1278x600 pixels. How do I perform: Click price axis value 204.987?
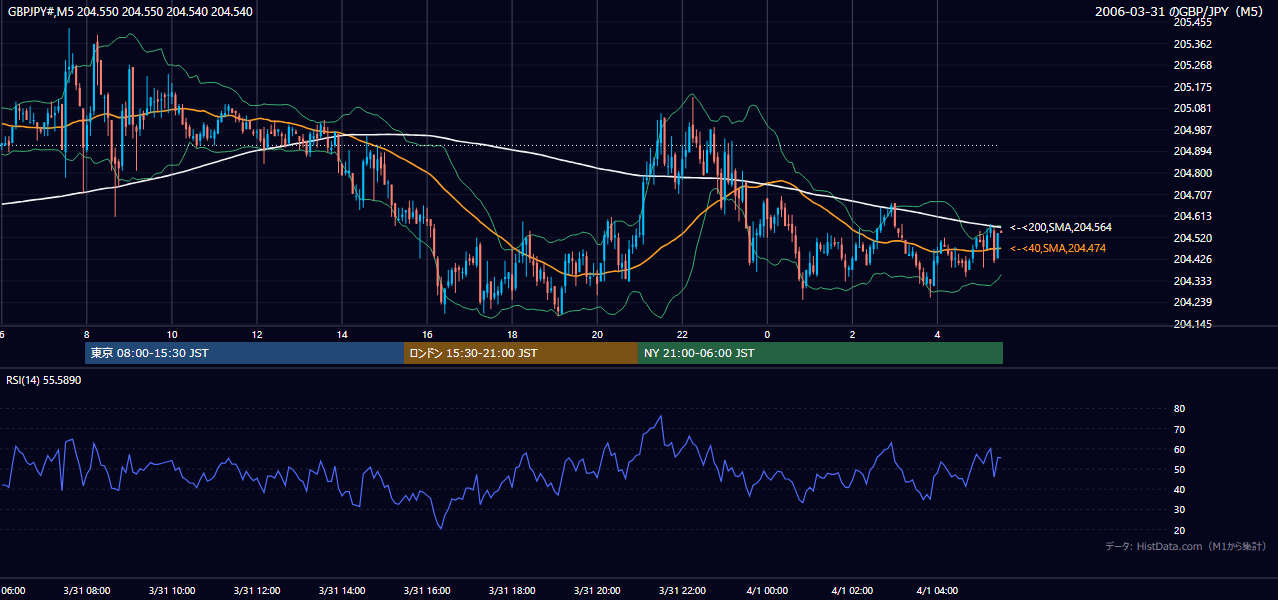[1192, 130]
